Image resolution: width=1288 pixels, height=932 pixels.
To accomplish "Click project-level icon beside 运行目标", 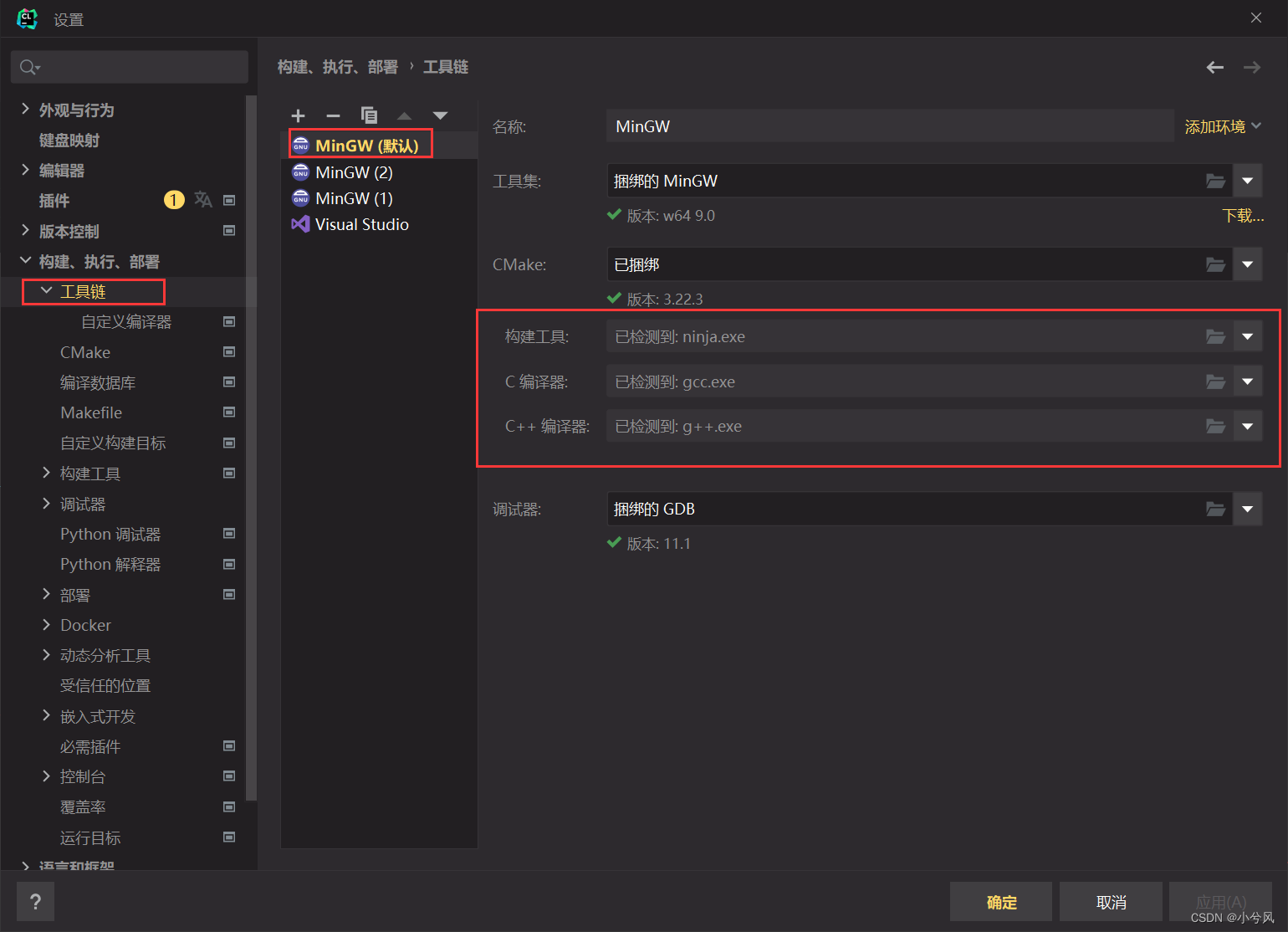I will click(229, 837).
